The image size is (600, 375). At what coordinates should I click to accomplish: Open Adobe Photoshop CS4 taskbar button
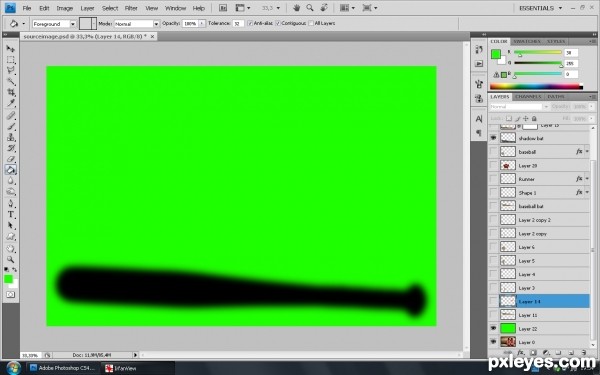[x=62, y=368]
